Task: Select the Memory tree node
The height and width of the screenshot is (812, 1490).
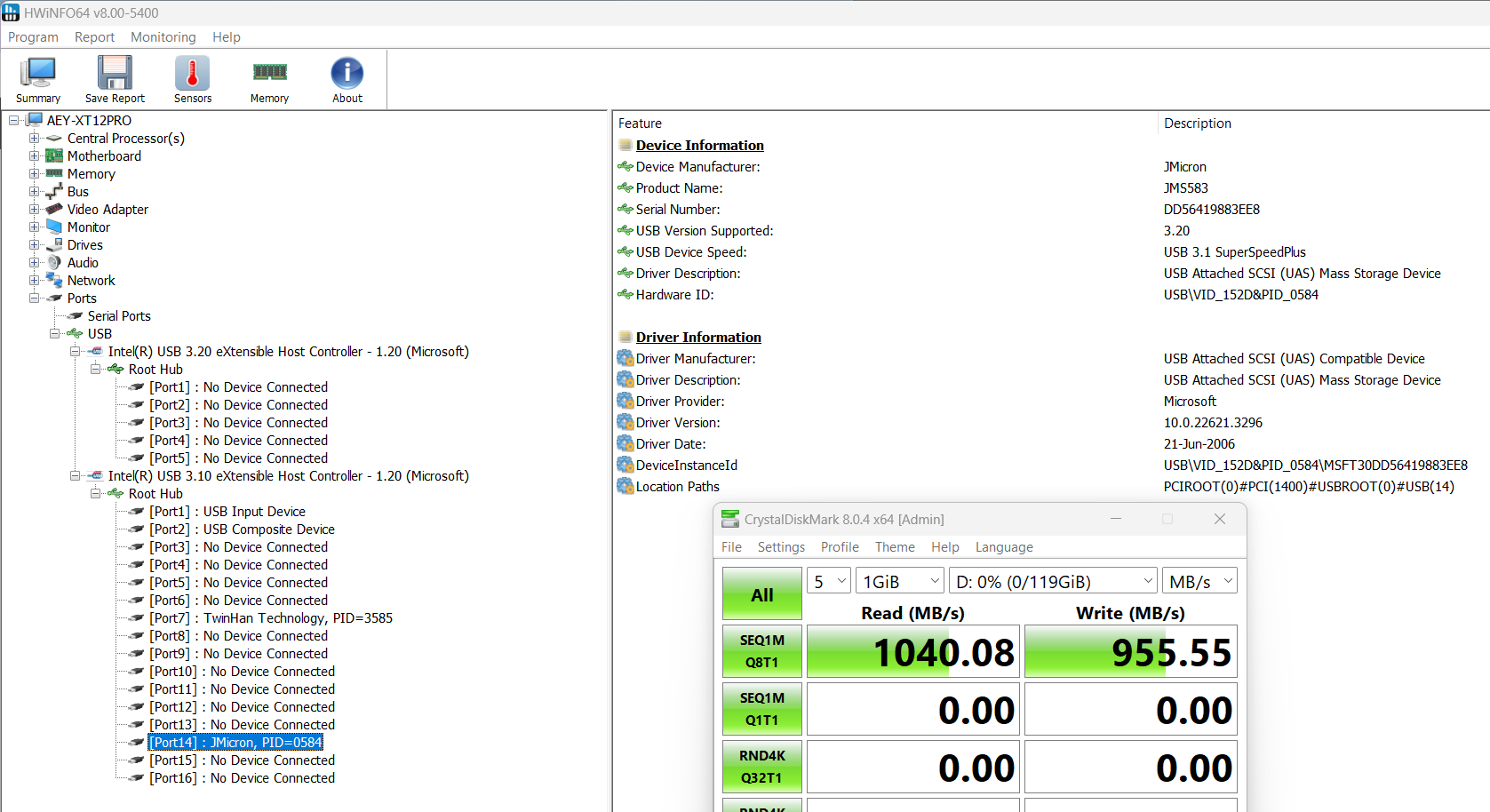Action: (92, 174)
